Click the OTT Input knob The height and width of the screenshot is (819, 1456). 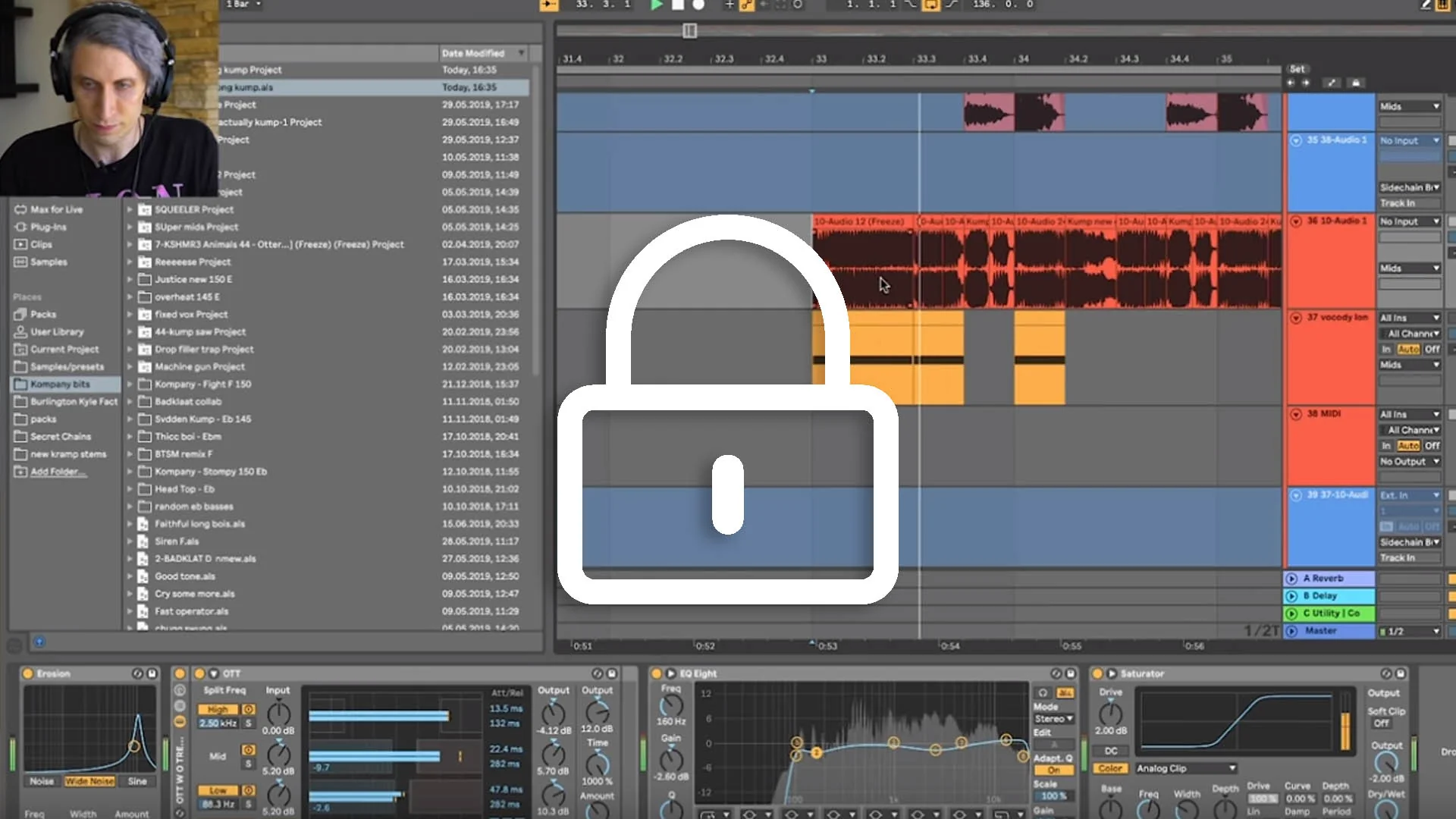click(278, 713)
